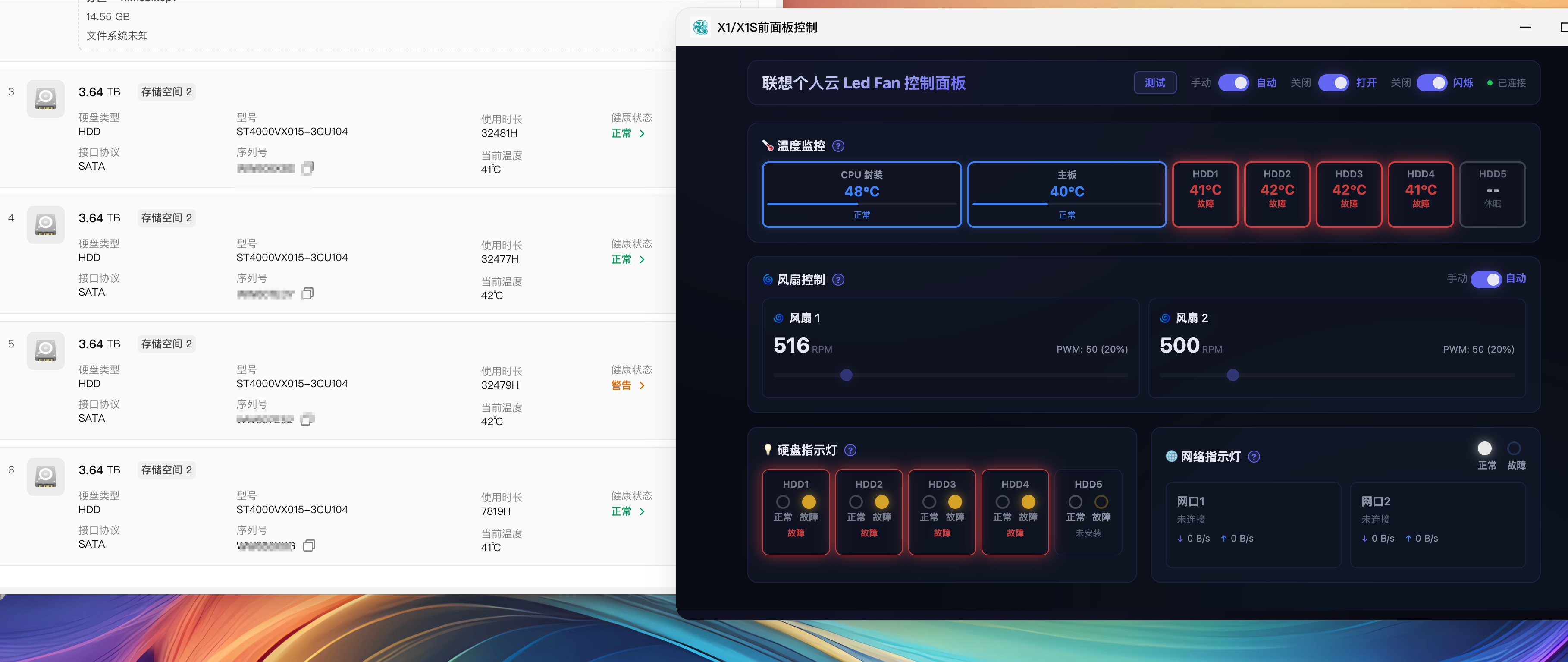Screen dimensions: 1568x662
Task: Click the 网口2 network port card
Action: 1438,525
